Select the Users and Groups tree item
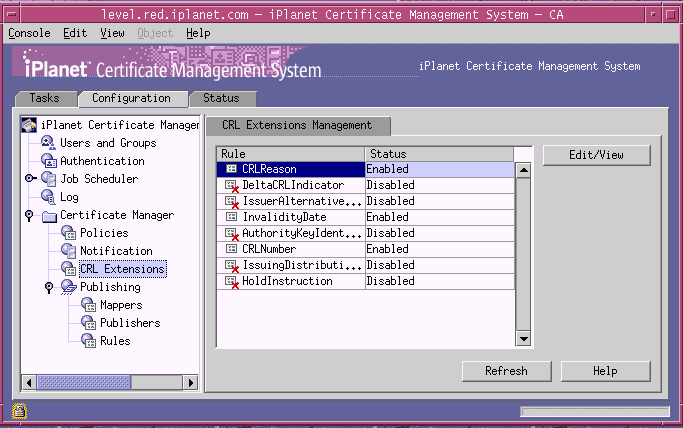The image size is (683, 428). 108,143
